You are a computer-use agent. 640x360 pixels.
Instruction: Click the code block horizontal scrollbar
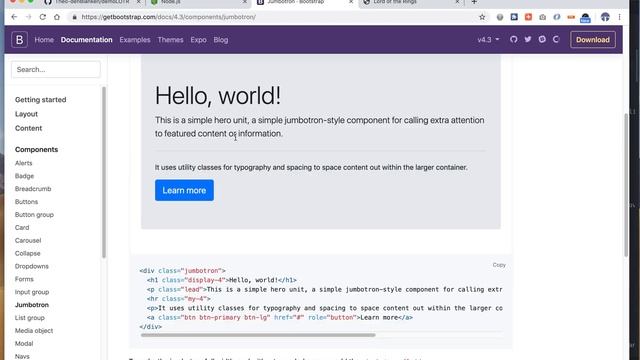[x=258, y=335]
